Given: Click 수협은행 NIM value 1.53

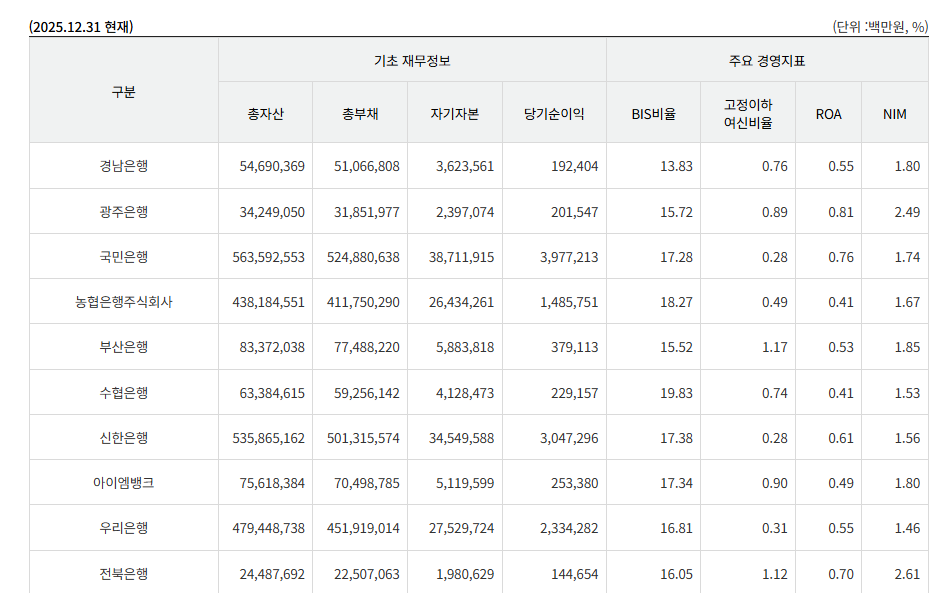Looking at the screenshot, I should pyautogui.click(x=907, y=393).
